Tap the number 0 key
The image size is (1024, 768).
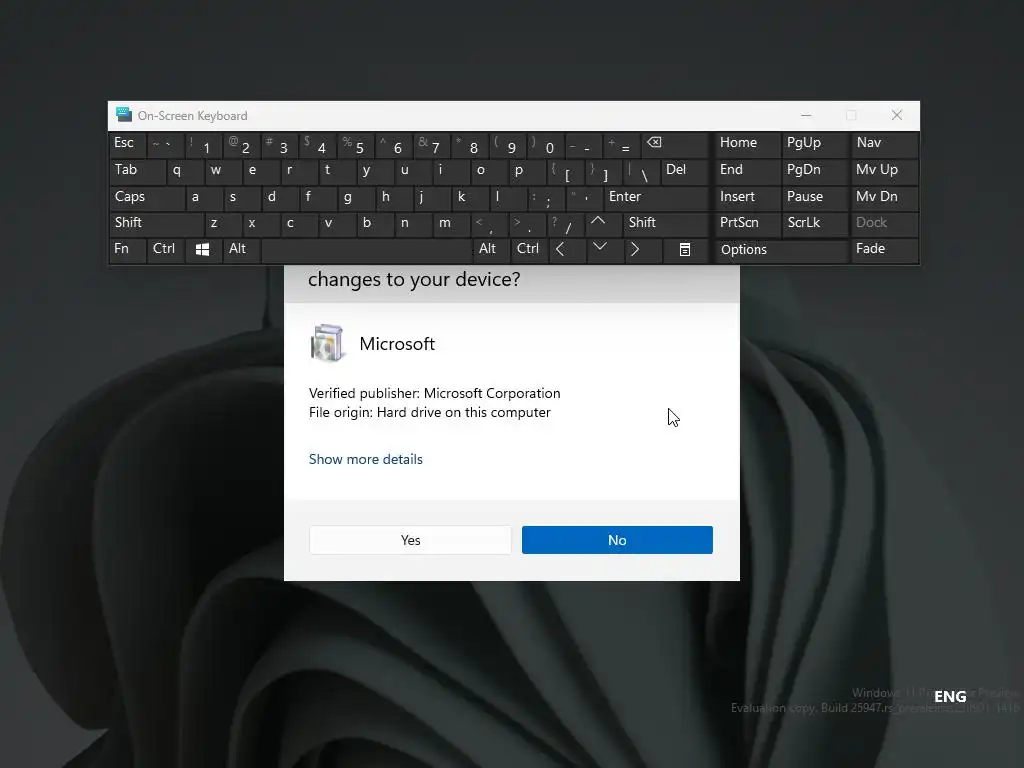(x=545, y=144)
